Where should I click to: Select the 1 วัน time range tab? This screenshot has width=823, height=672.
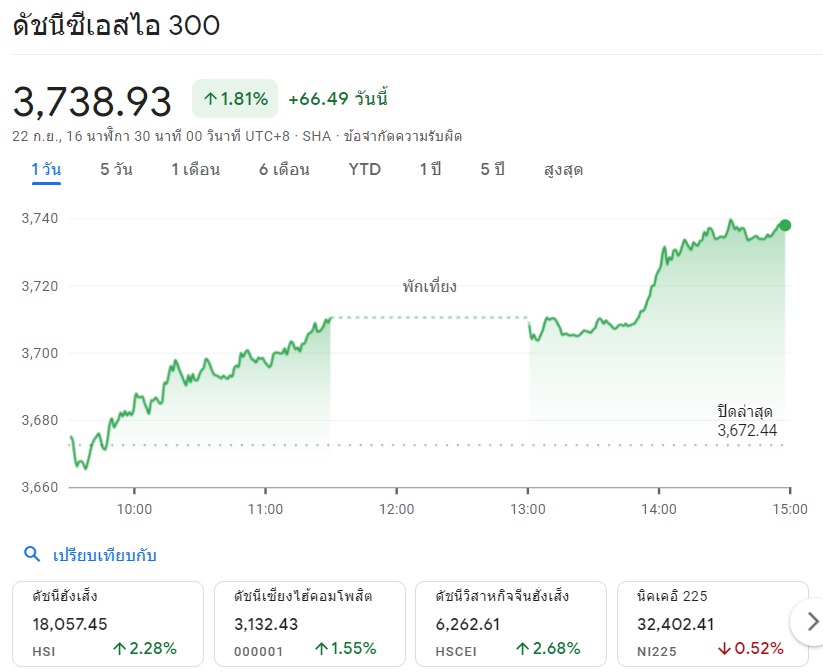pyautogui.click(x=46, y=169)
